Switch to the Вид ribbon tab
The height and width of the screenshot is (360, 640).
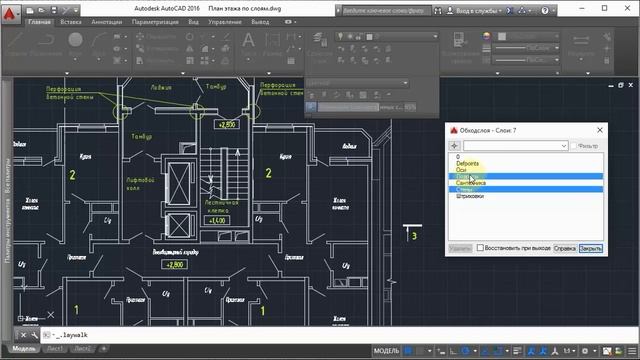pos(193,22)
